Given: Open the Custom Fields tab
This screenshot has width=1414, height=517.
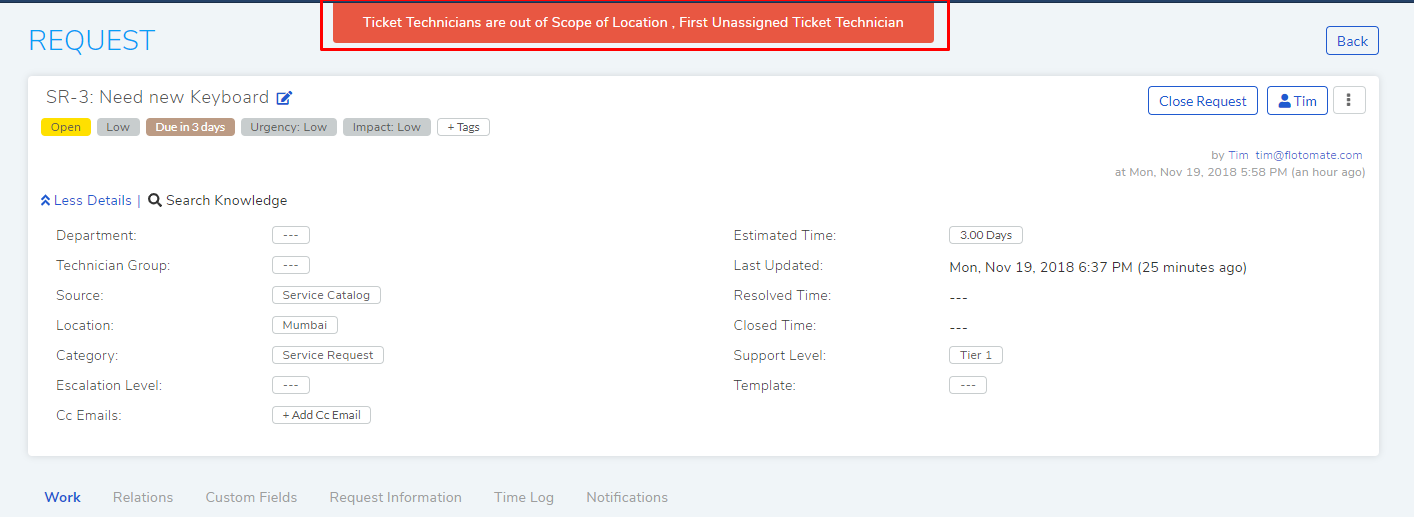Looking at the screenshot, I should coord(251,497).
